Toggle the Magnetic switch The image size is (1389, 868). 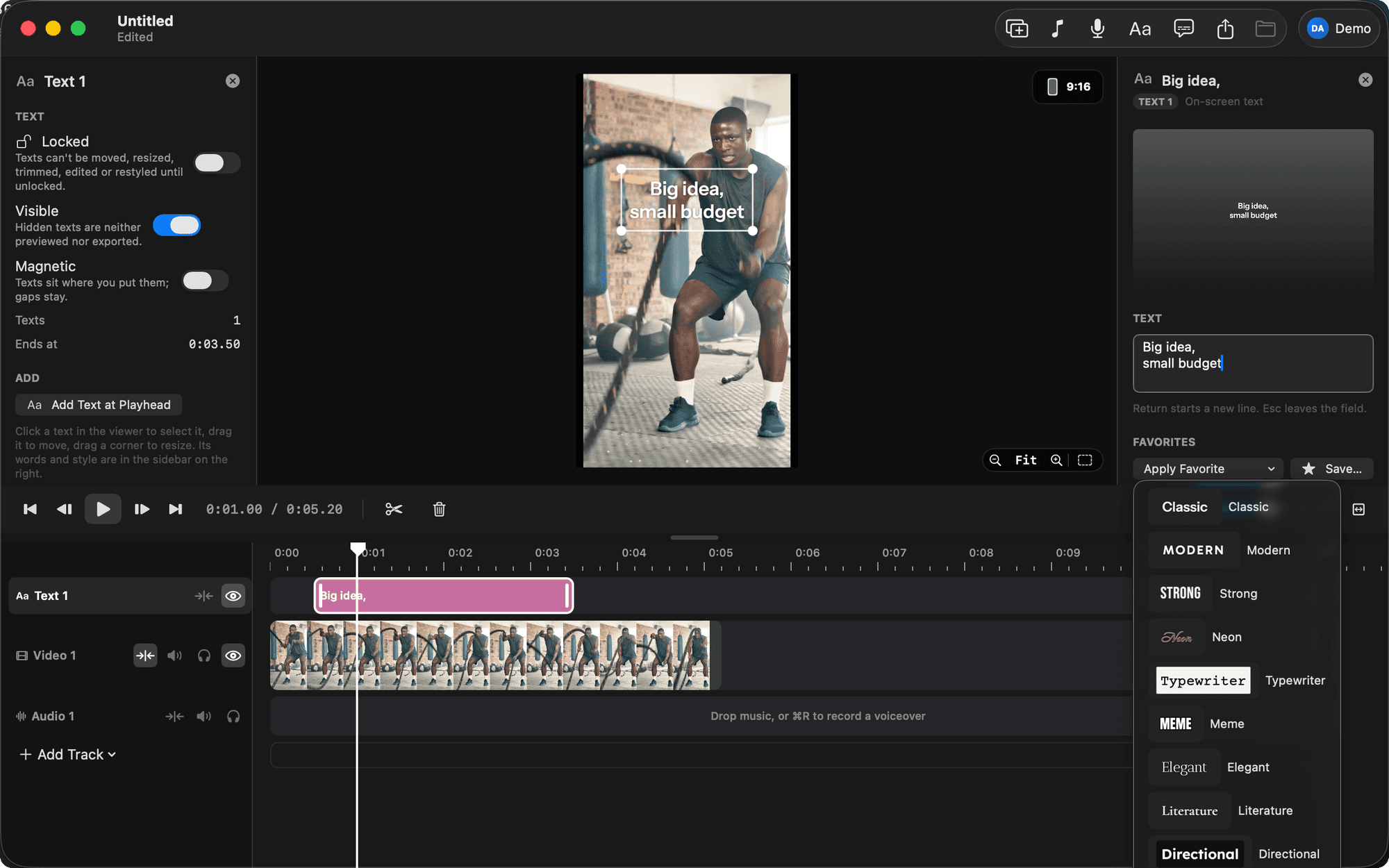click(205, 281)
